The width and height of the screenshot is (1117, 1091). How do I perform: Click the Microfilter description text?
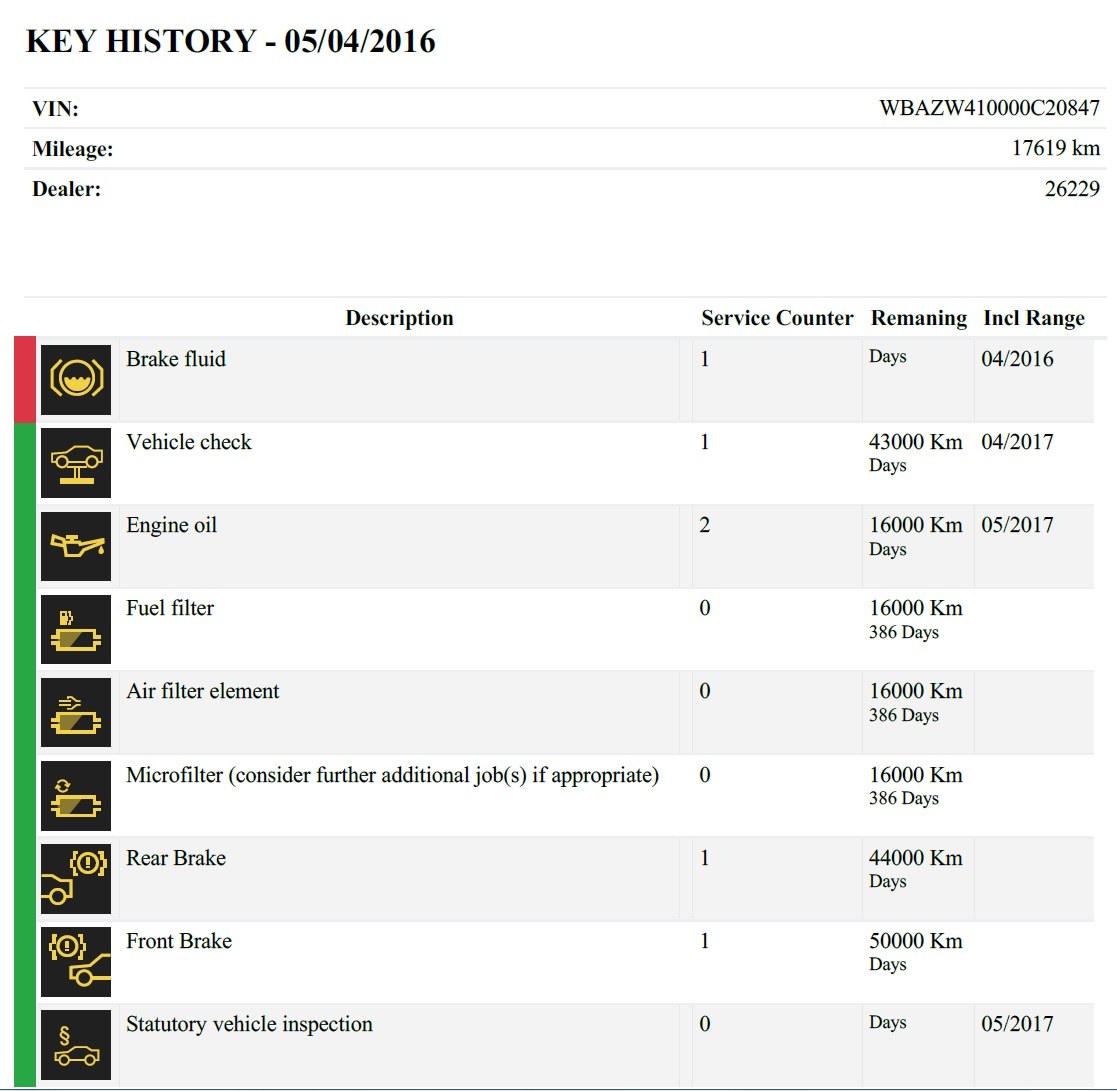point(392,775)
